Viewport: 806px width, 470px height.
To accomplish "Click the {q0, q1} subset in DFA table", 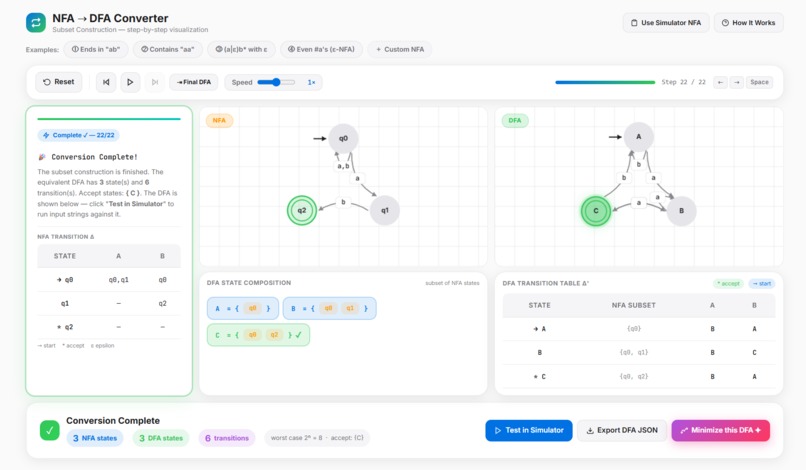I will click(x=634, y=353).
